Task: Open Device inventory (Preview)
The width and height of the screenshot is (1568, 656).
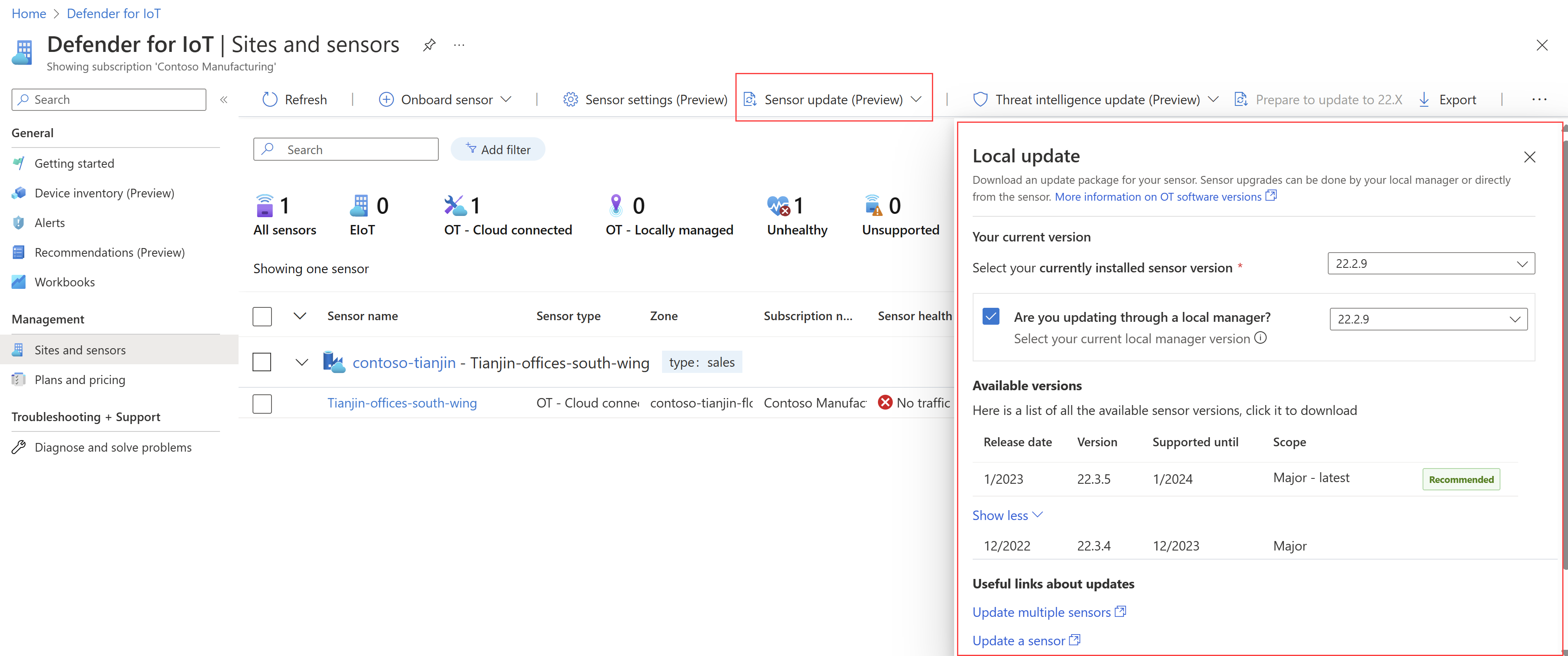Action: [x=104, y=194]
